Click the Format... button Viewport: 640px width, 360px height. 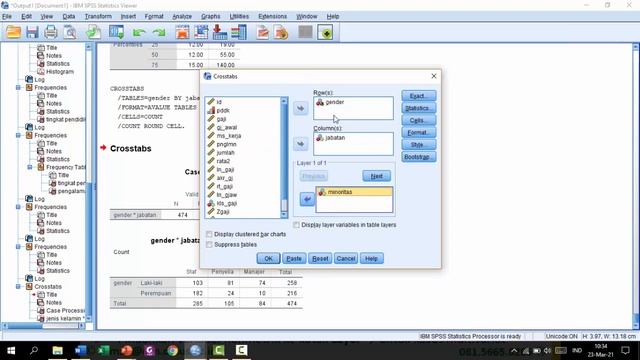(x=419, y=133)
